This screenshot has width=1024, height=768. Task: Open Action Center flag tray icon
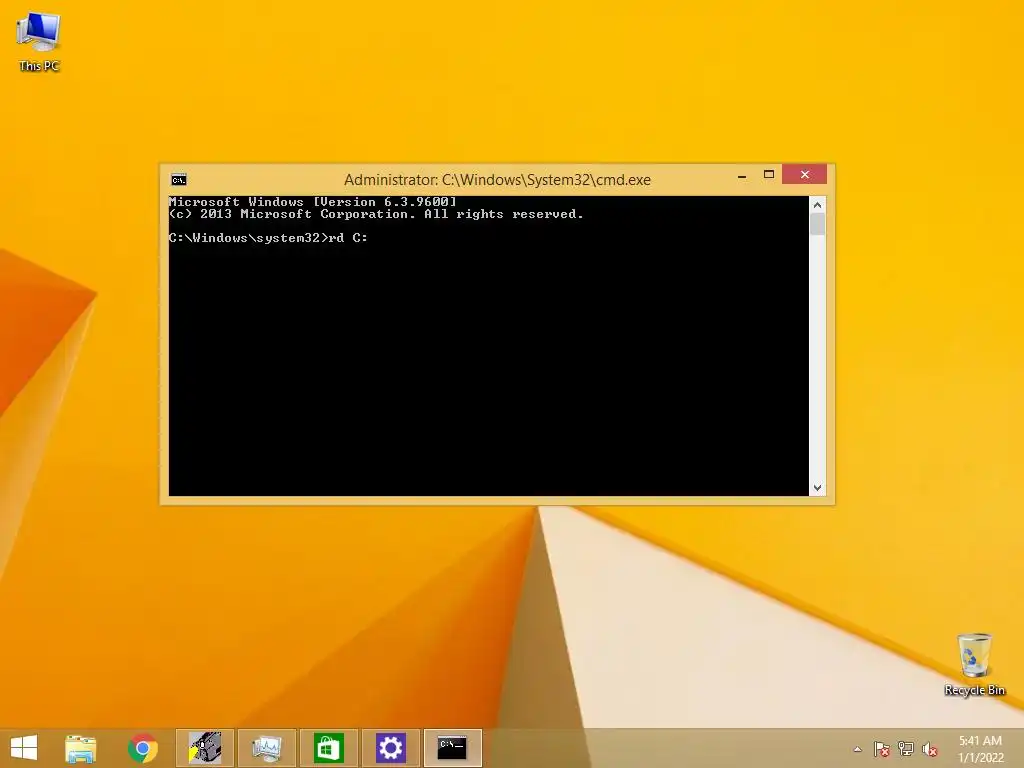pyautogui.click(x=882, y=749)
